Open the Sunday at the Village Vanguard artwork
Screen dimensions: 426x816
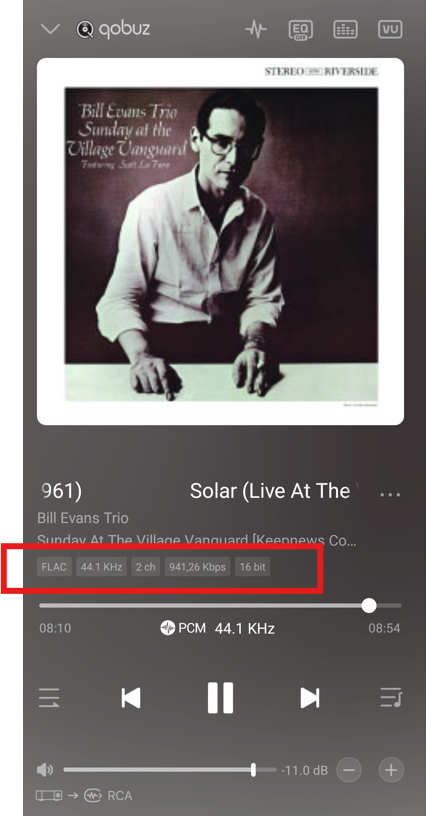pyautogui.click(x=221, y=241)
